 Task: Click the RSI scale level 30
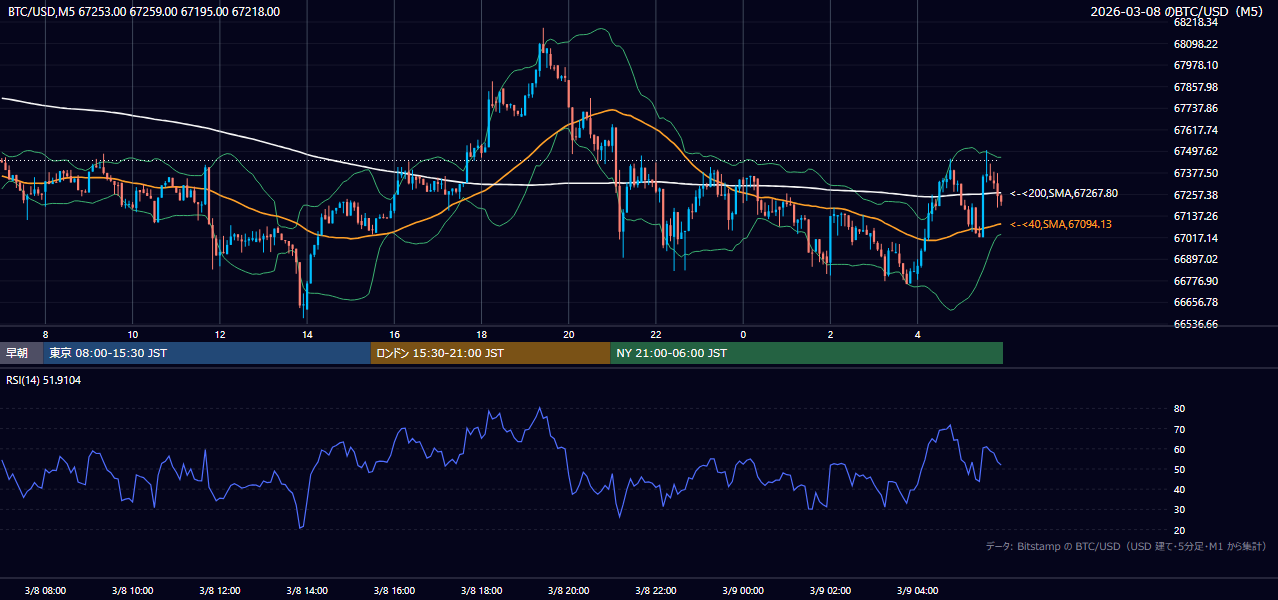[1179, 510]
